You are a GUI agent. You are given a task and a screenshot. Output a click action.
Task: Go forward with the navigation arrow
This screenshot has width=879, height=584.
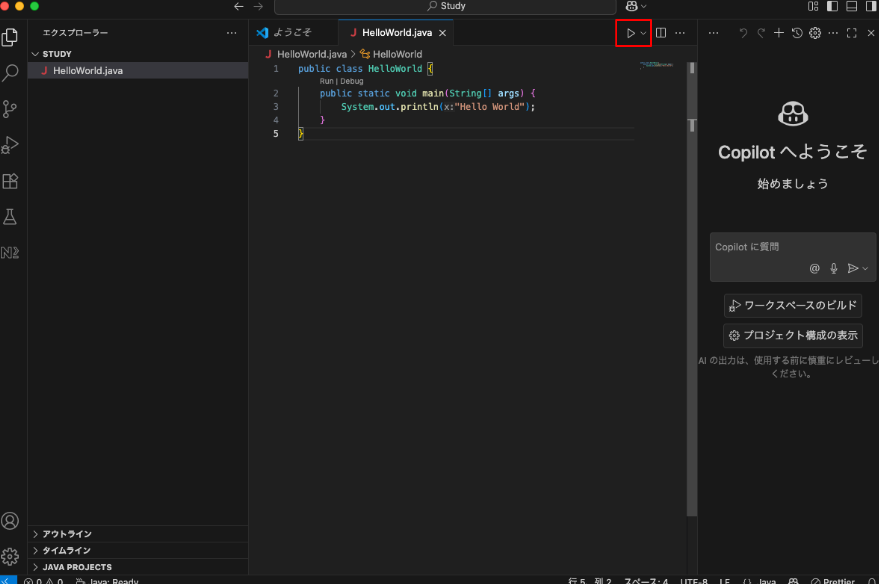click(x=258, y=6)
